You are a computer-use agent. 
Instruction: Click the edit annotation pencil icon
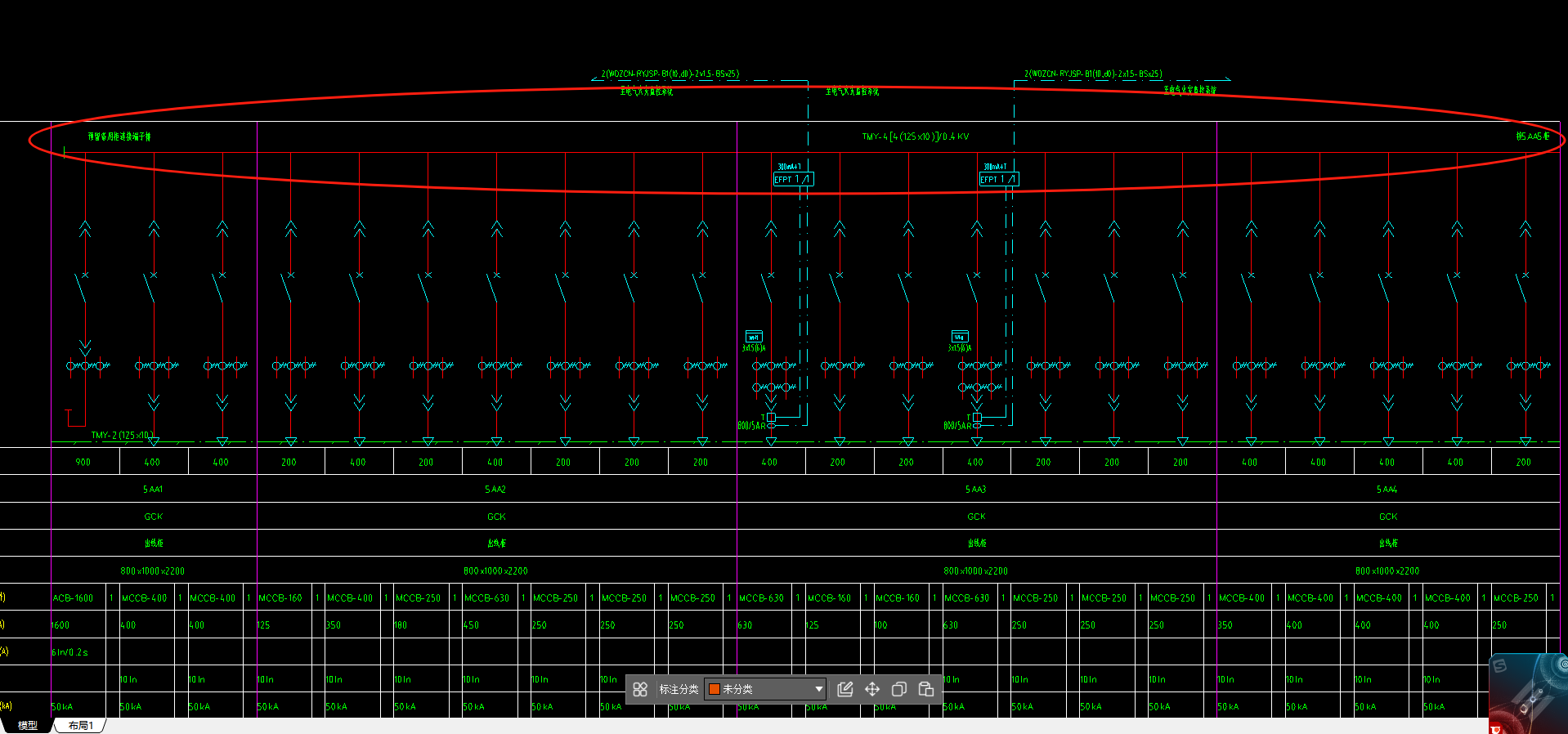(x=845, y=689)
